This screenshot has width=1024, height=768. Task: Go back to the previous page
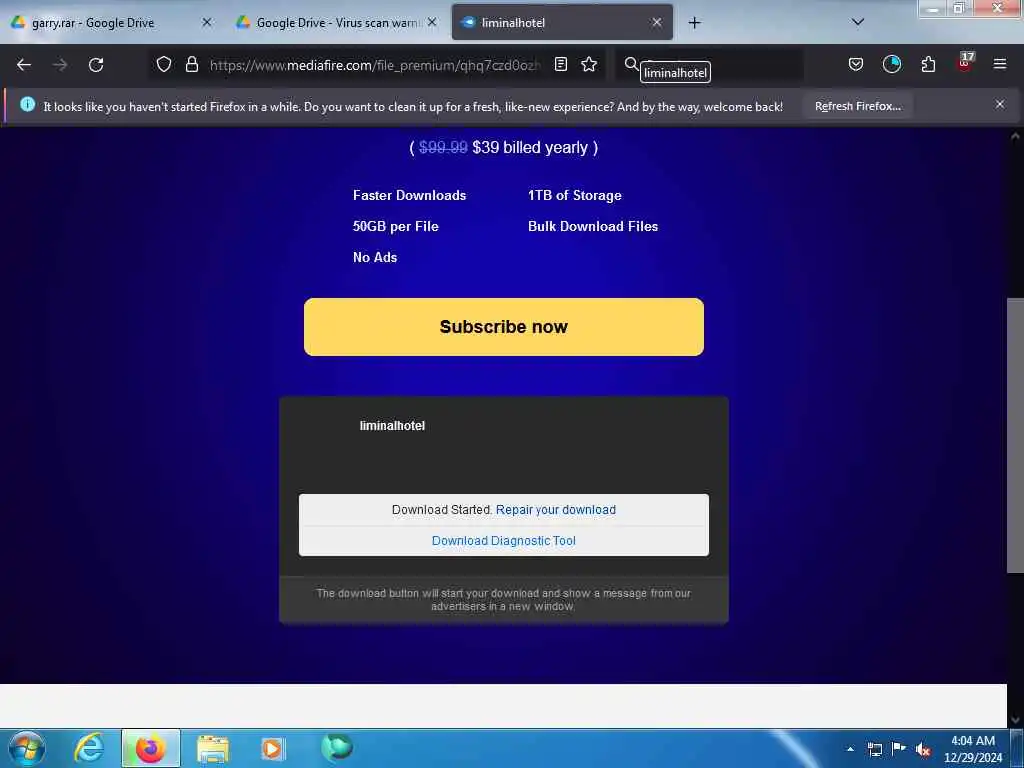pos(24,65)
